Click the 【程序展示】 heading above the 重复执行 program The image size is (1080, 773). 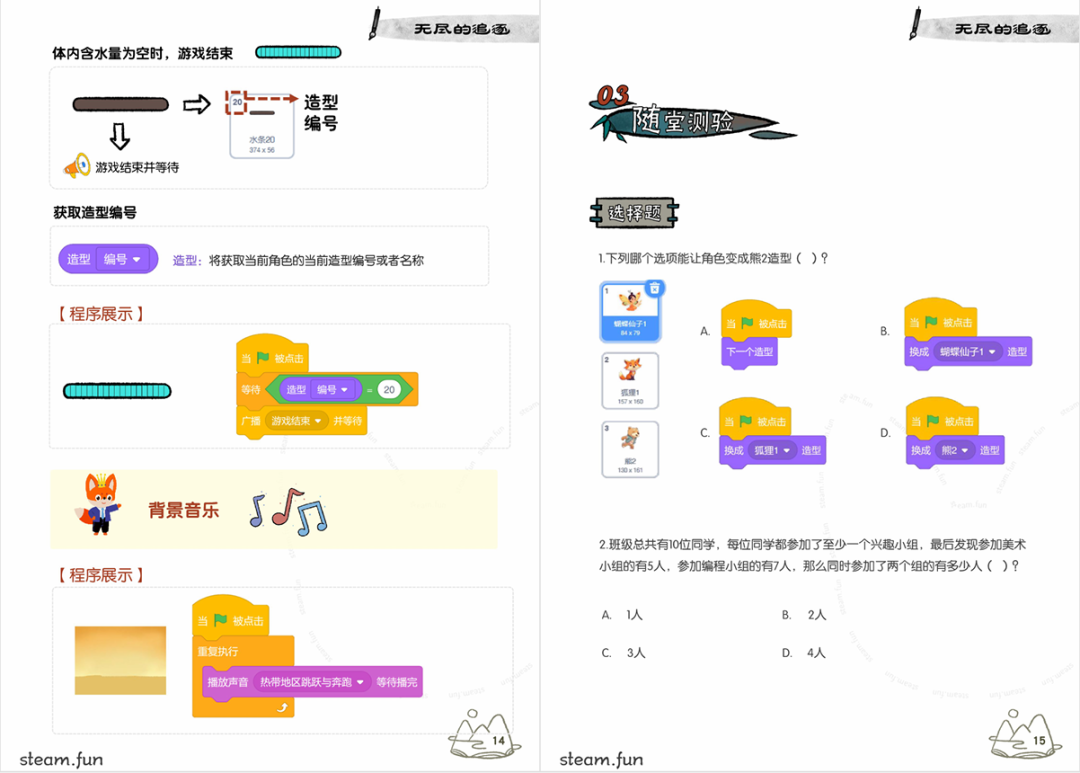[101, 575]
